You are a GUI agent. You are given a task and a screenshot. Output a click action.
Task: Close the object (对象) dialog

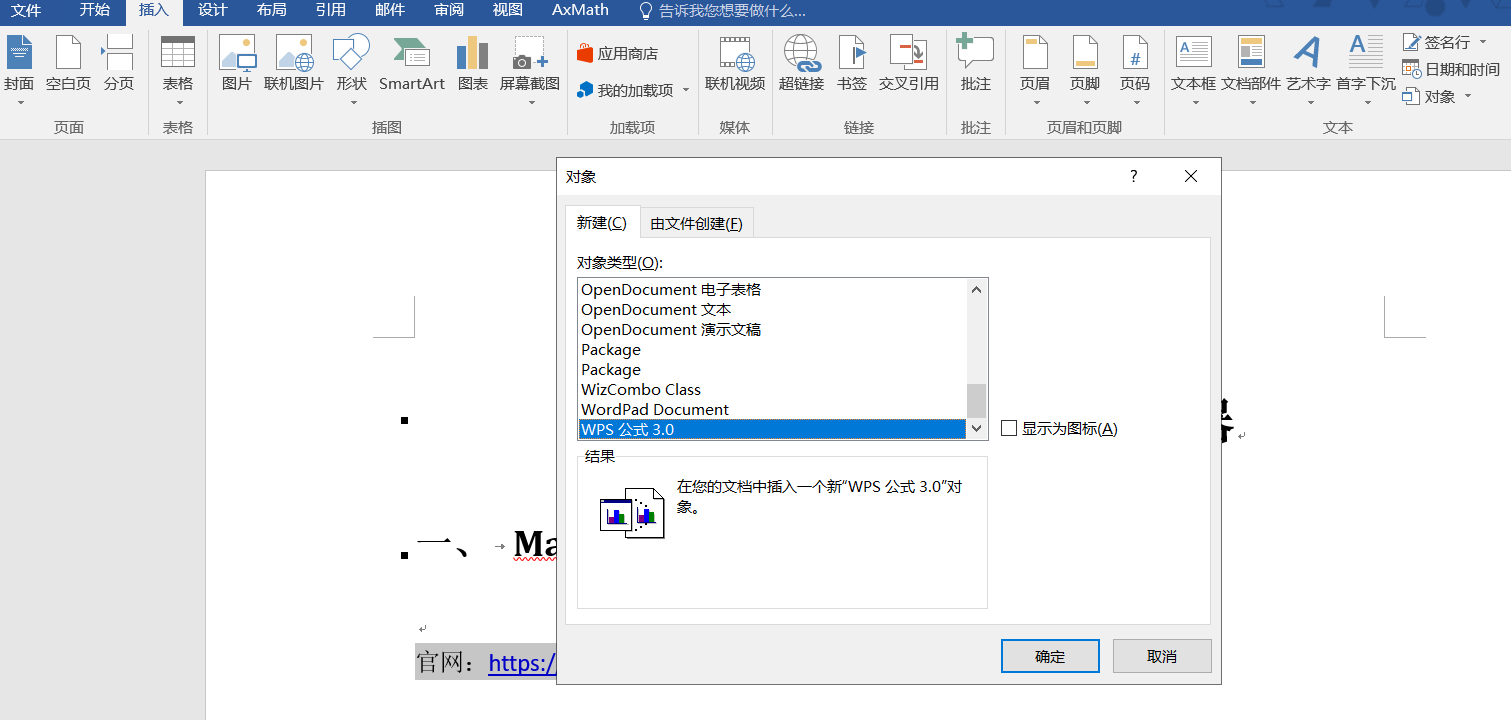(x=1190, y=176)
